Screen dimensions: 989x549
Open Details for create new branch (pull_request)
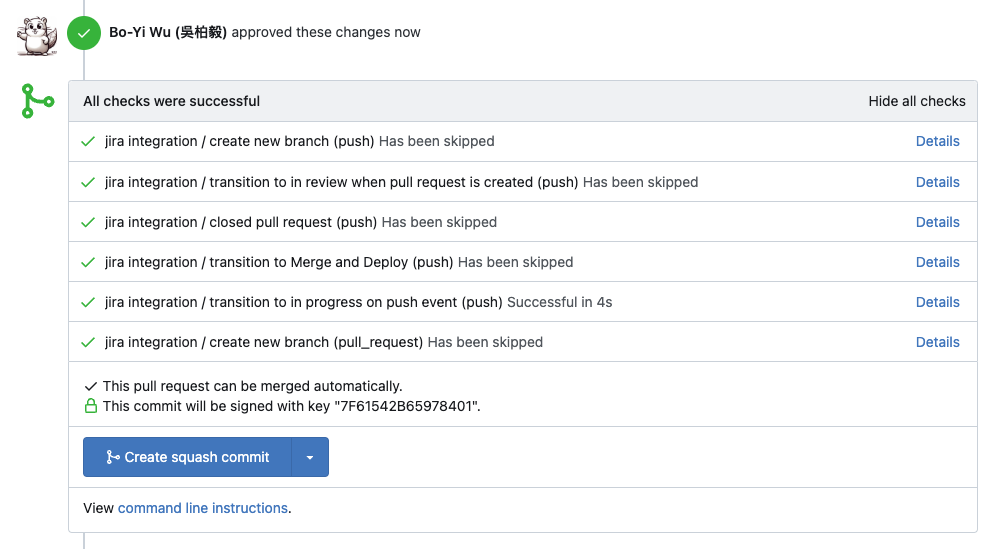937,342
